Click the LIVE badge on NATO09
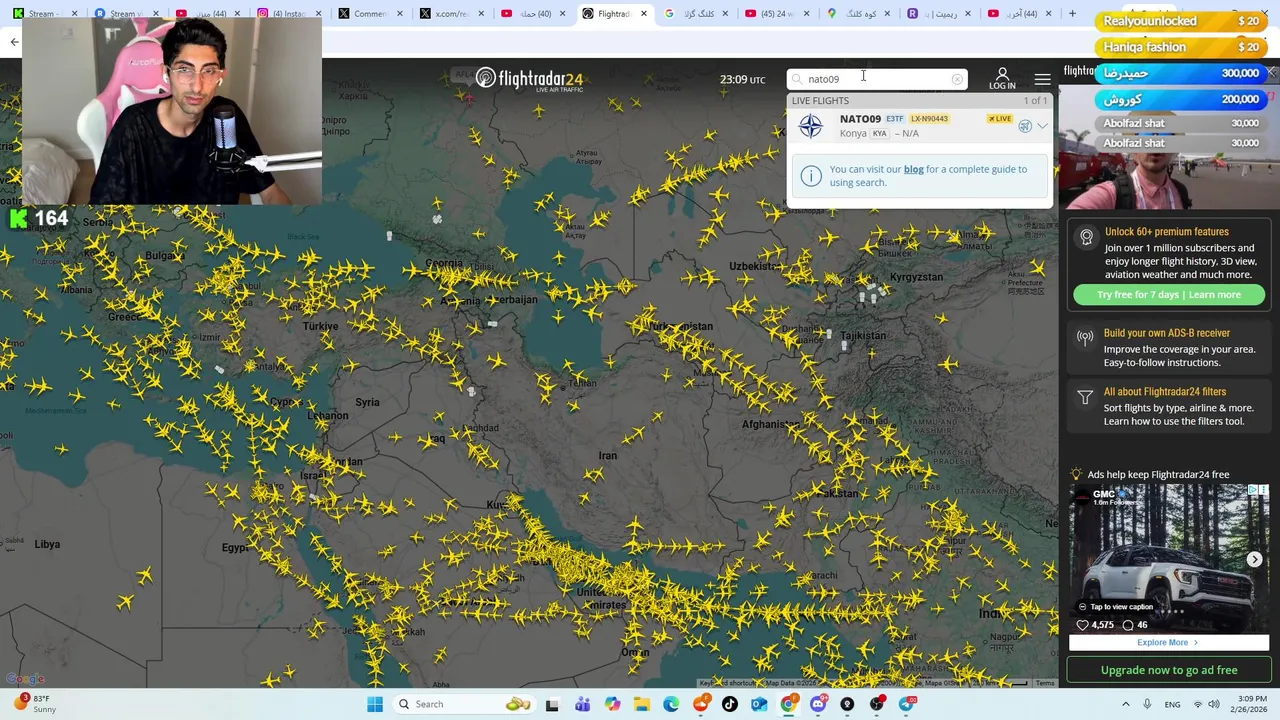This screenshot has width=1280, height=720. 1000,119
